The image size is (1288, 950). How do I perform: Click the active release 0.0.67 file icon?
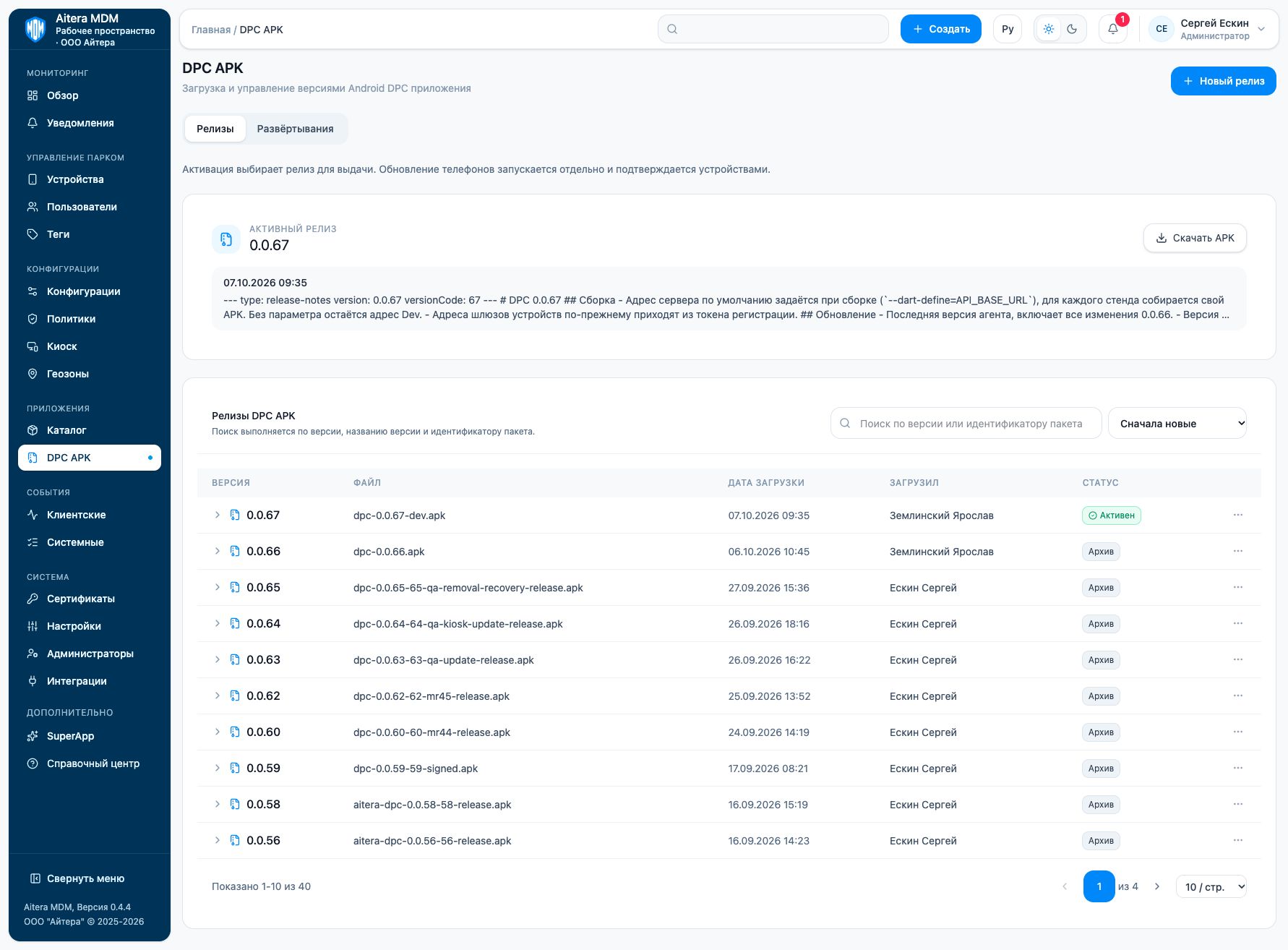[x=226, y=239]
